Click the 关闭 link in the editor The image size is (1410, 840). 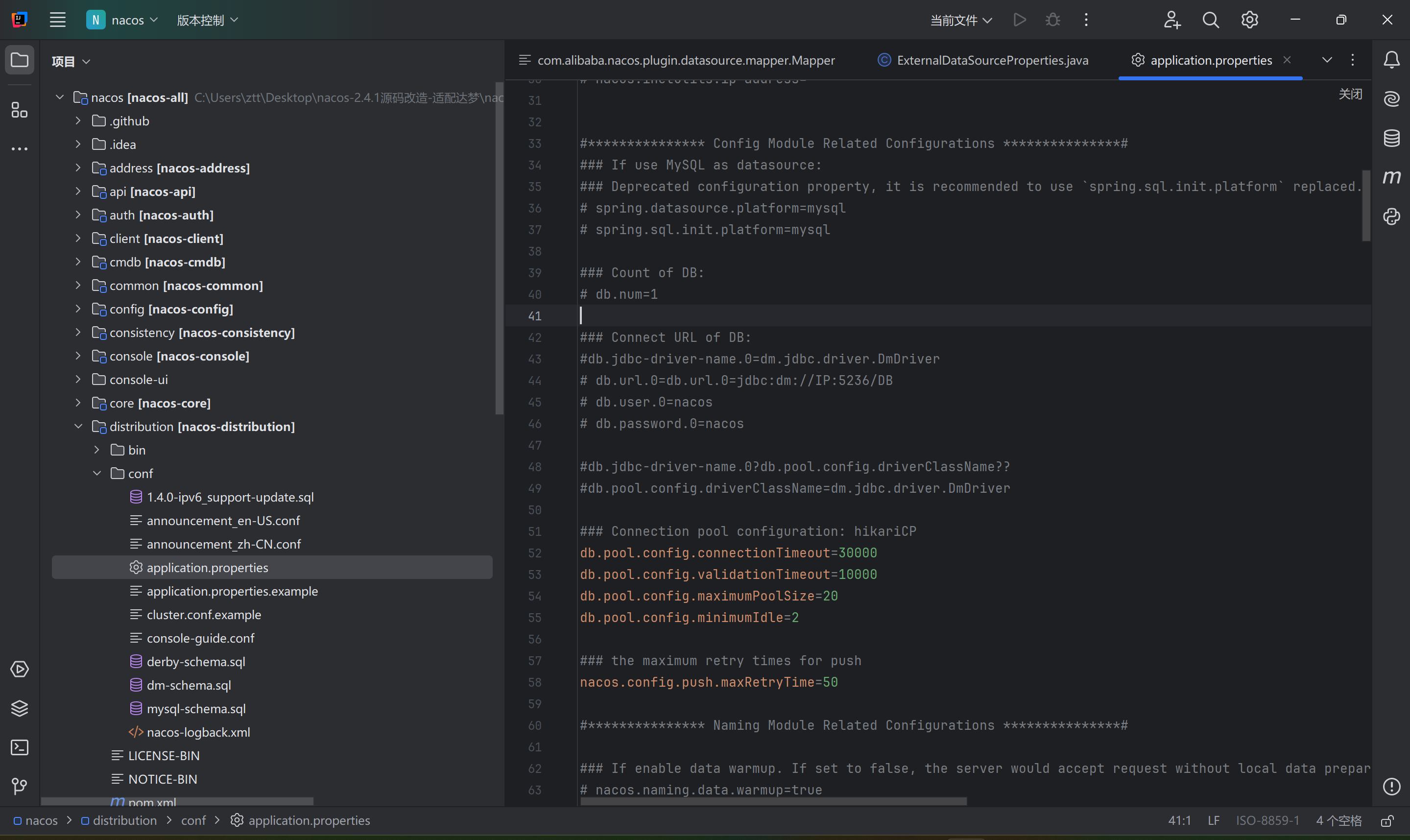point(1350,94)
